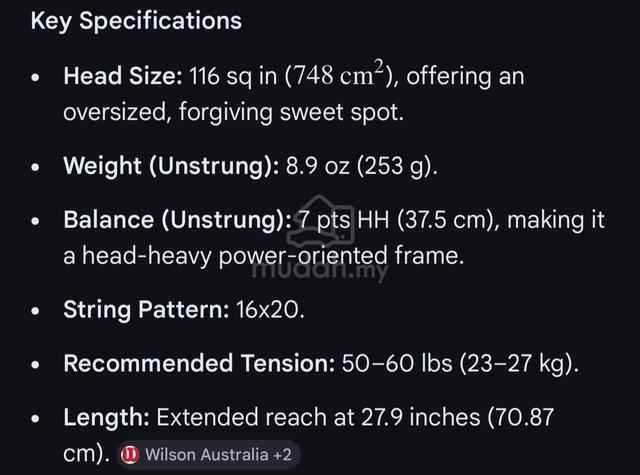Click the Balance (Unstrung) label

click(178, 220)
